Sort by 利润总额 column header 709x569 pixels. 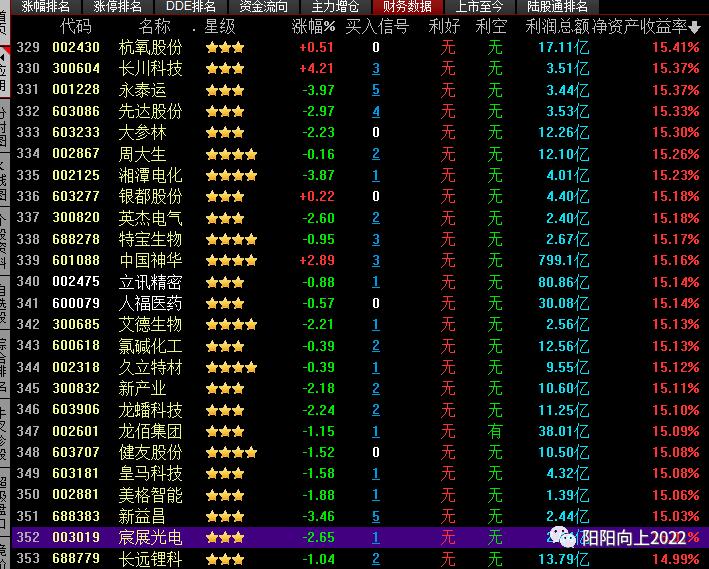pyautogui.click(x=557, y=27)
